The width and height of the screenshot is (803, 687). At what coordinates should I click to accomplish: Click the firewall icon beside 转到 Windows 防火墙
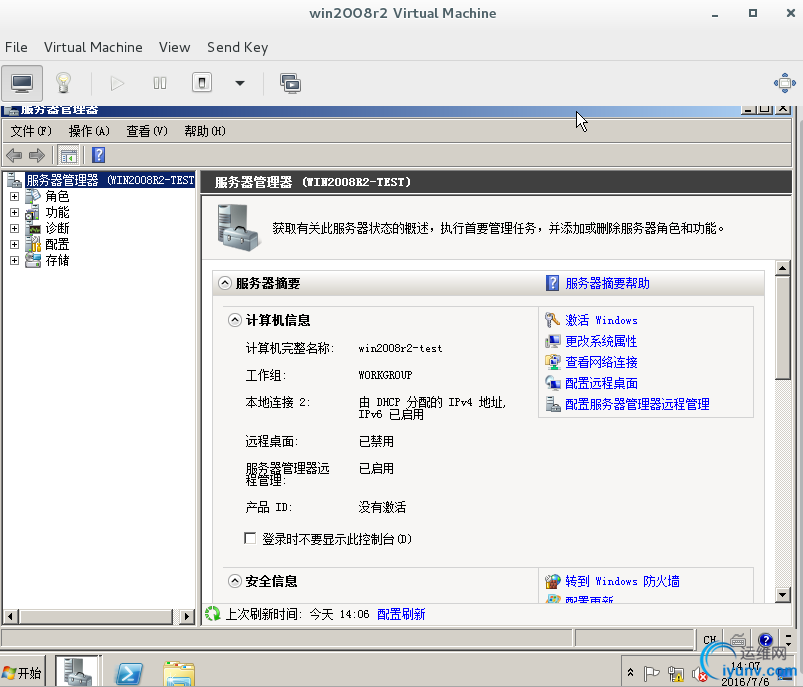click(x=553, y=581)
